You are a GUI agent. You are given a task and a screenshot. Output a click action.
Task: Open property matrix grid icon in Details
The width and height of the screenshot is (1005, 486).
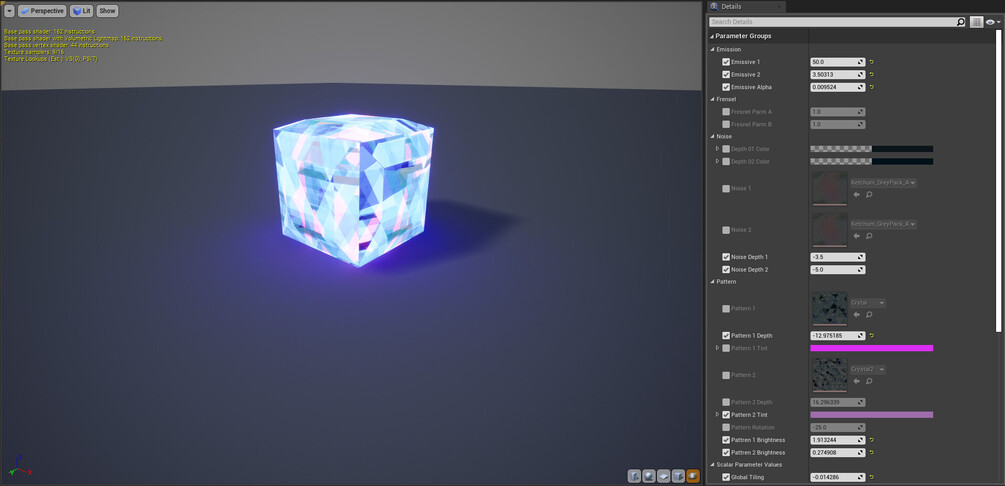976,22
